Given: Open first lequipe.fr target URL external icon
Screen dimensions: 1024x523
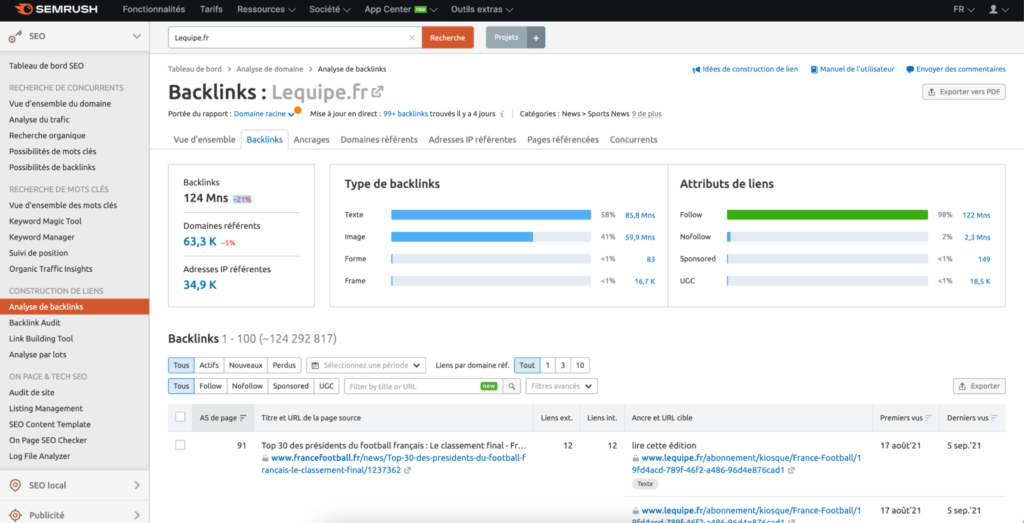Looking at the screenshot, I should pos(791,470).
